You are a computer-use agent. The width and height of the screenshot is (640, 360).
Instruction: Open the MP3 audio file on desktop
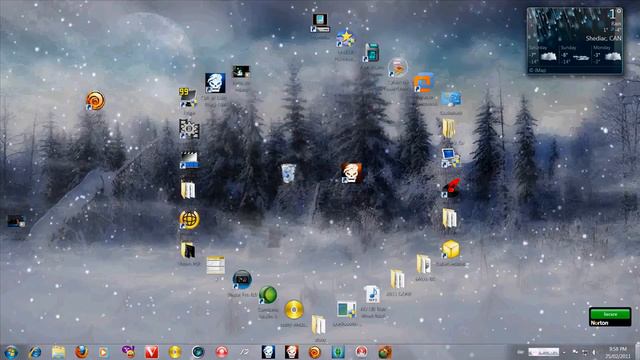(372, 295)
